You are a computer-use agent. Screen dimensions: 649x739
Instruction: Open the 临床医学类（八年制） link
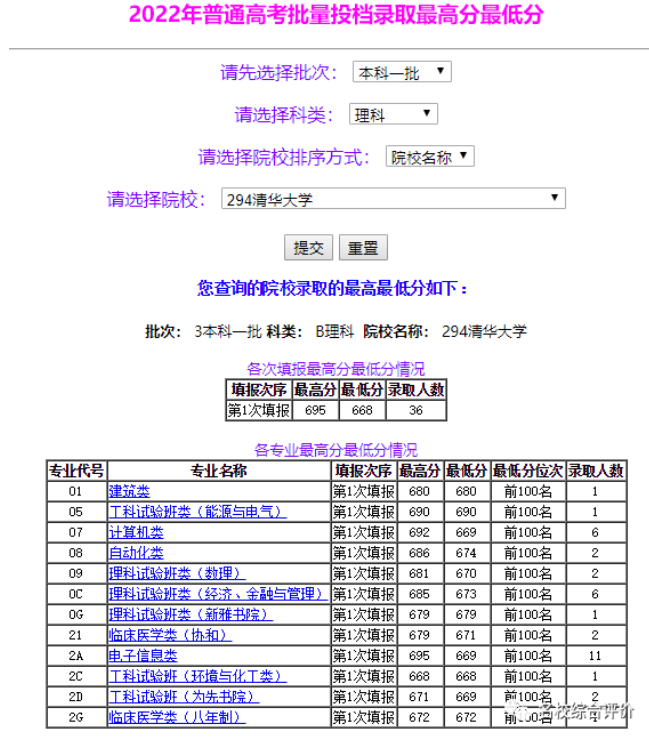click(177, 717)
